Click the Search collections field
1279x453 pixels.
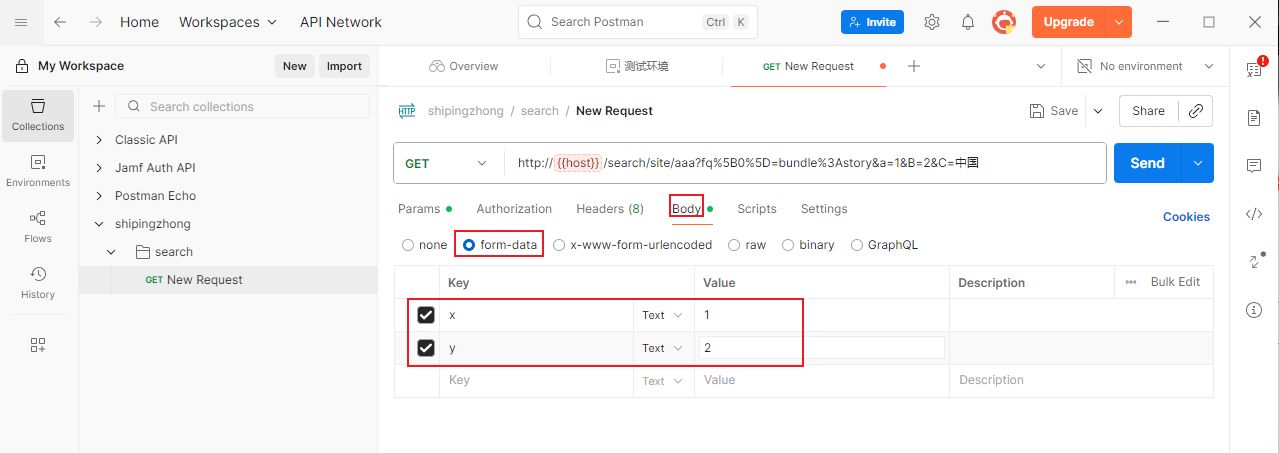click(x=255, y=107)
